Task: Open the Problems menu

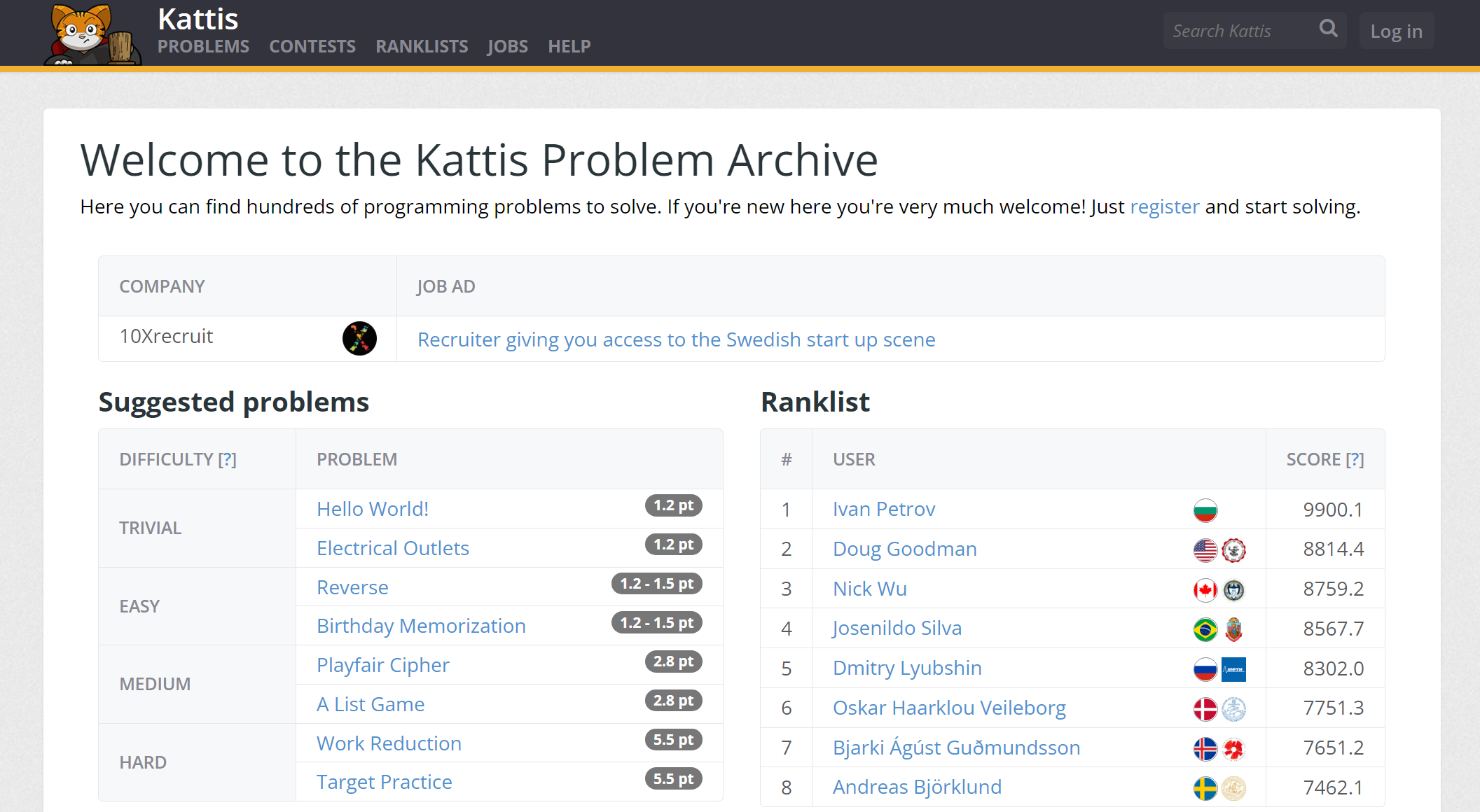Action: pyautogui.click(x=203, y=46)
